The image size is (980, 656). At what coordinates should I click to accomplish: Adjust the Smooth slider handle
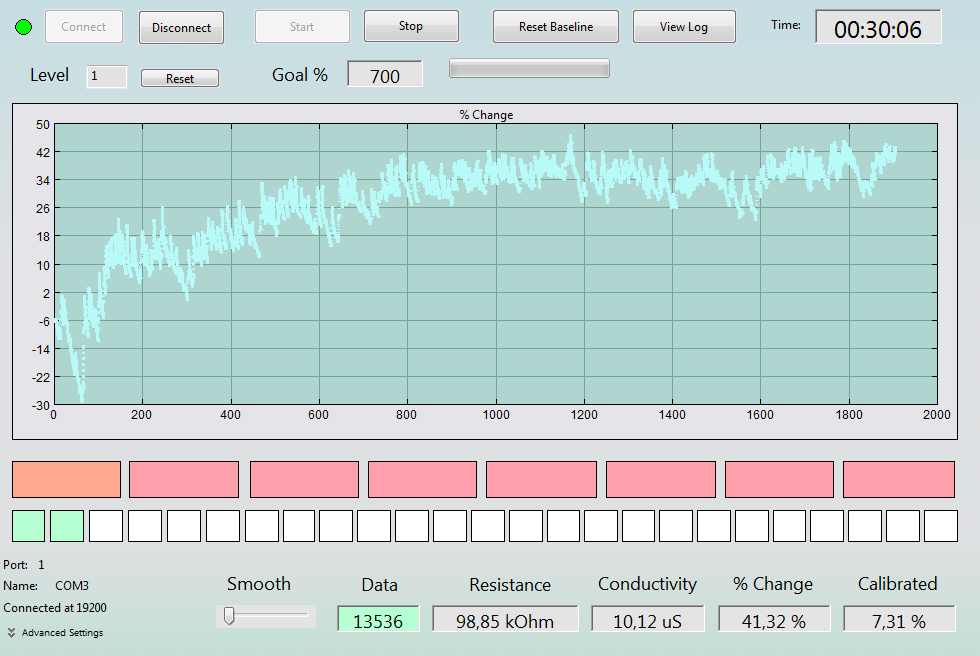pos(229,615)
